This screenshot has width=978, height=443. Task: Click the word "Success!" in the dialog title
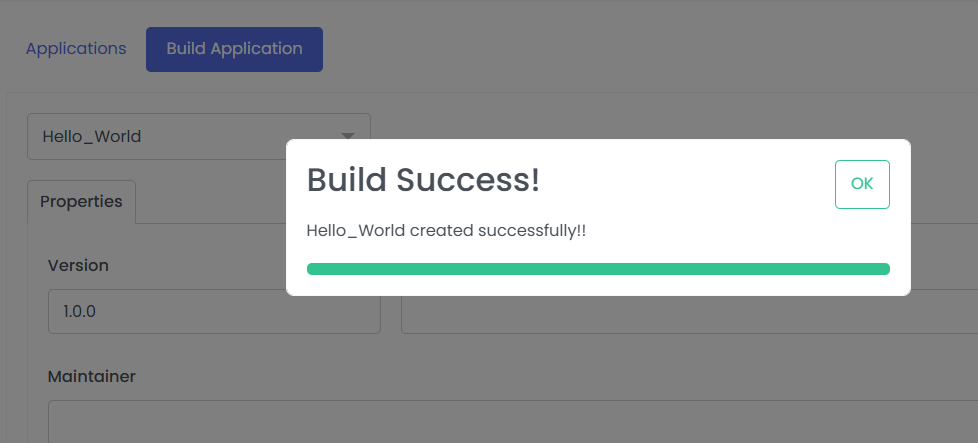[x=468, y=180]
